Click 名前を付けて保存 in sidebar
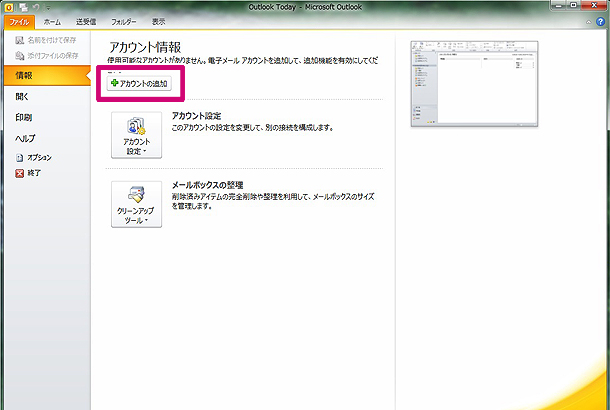The width and height of the screenshot is (610, 410). (x=46, y=40)
